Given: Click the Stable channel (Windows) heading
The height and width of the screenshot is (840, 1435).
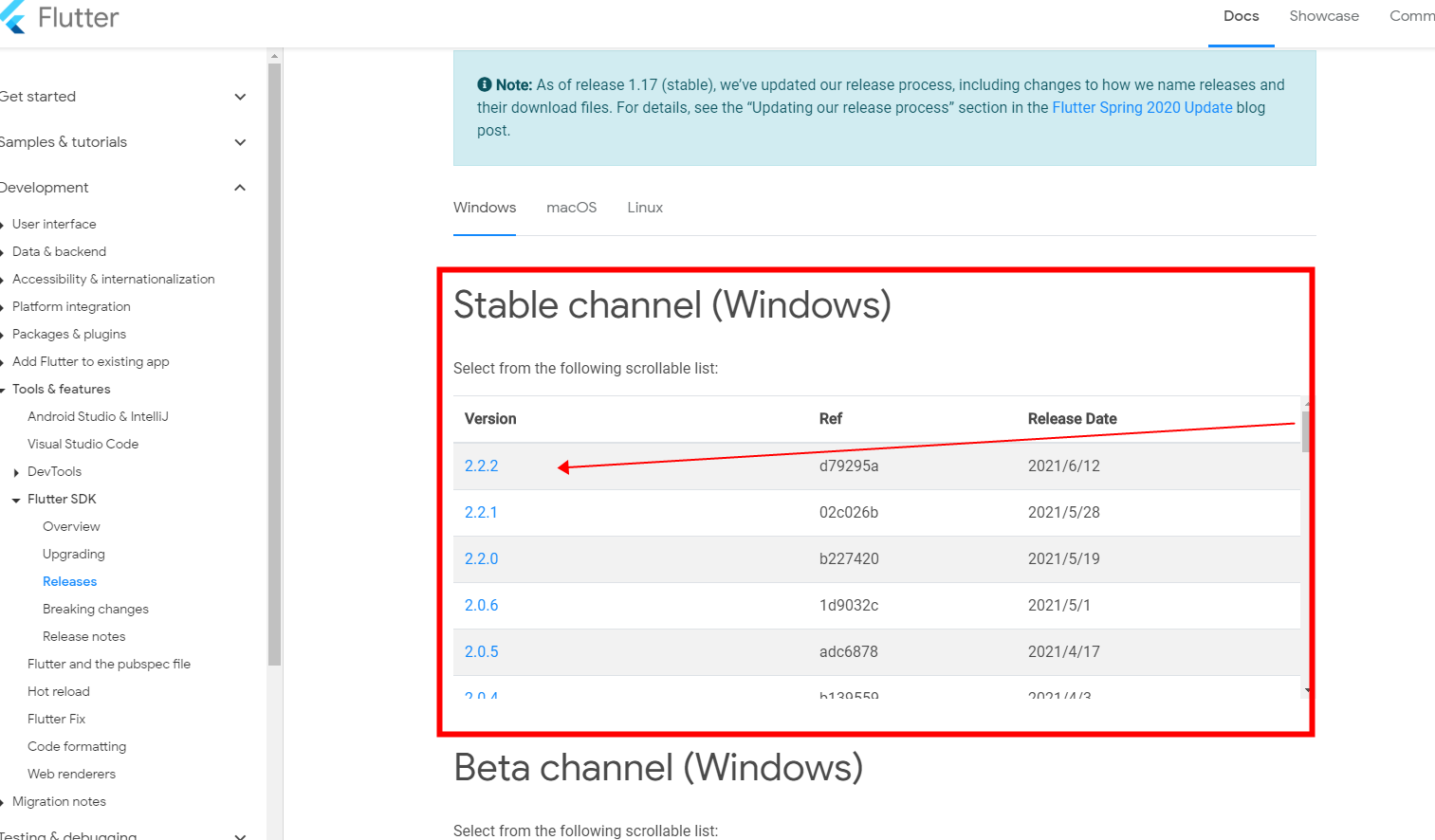Looking at the screenshot, I should click(x=672, y=305).
